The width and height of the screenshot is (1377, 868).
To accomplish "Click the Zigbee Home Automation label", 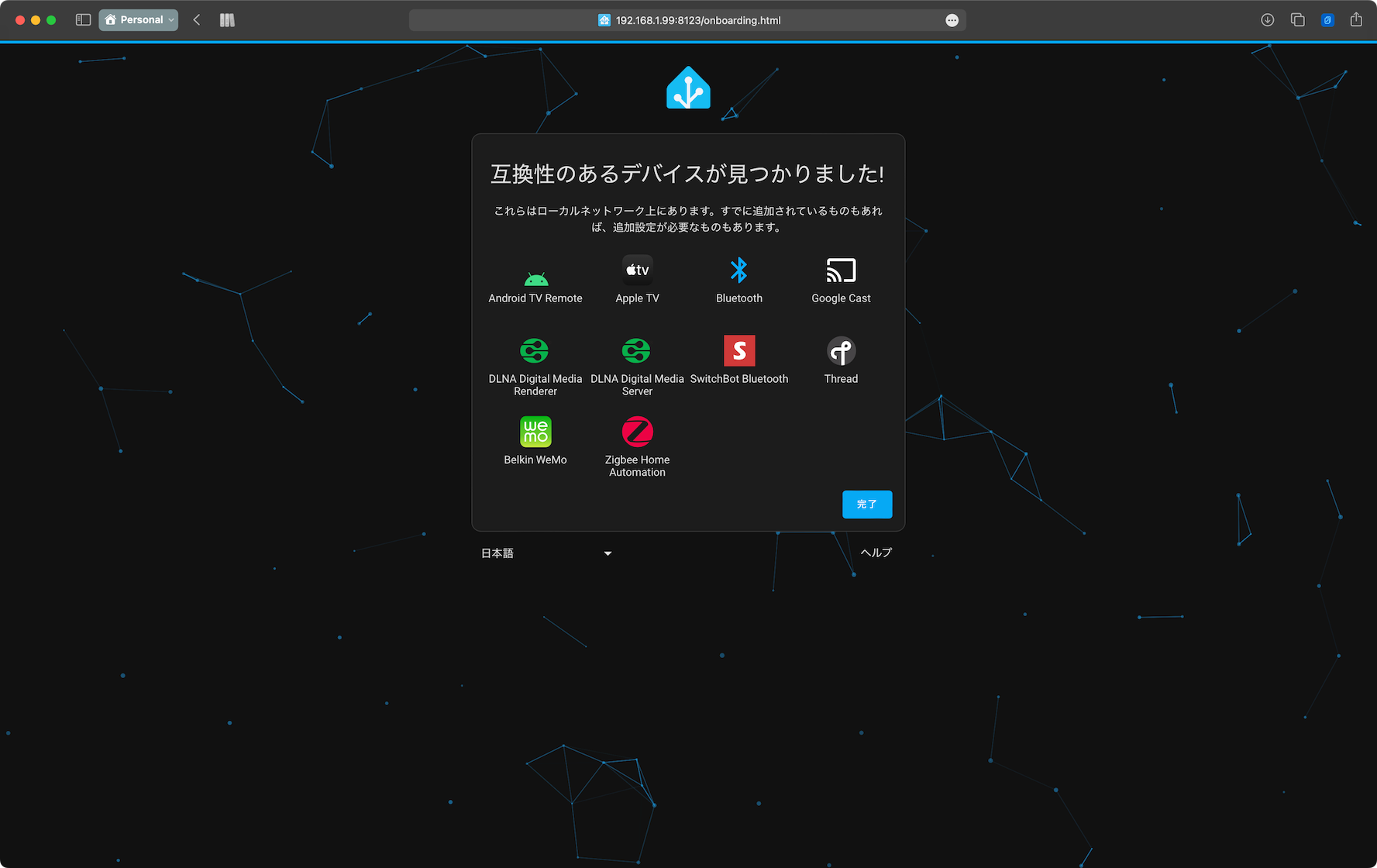I will 638,466.
